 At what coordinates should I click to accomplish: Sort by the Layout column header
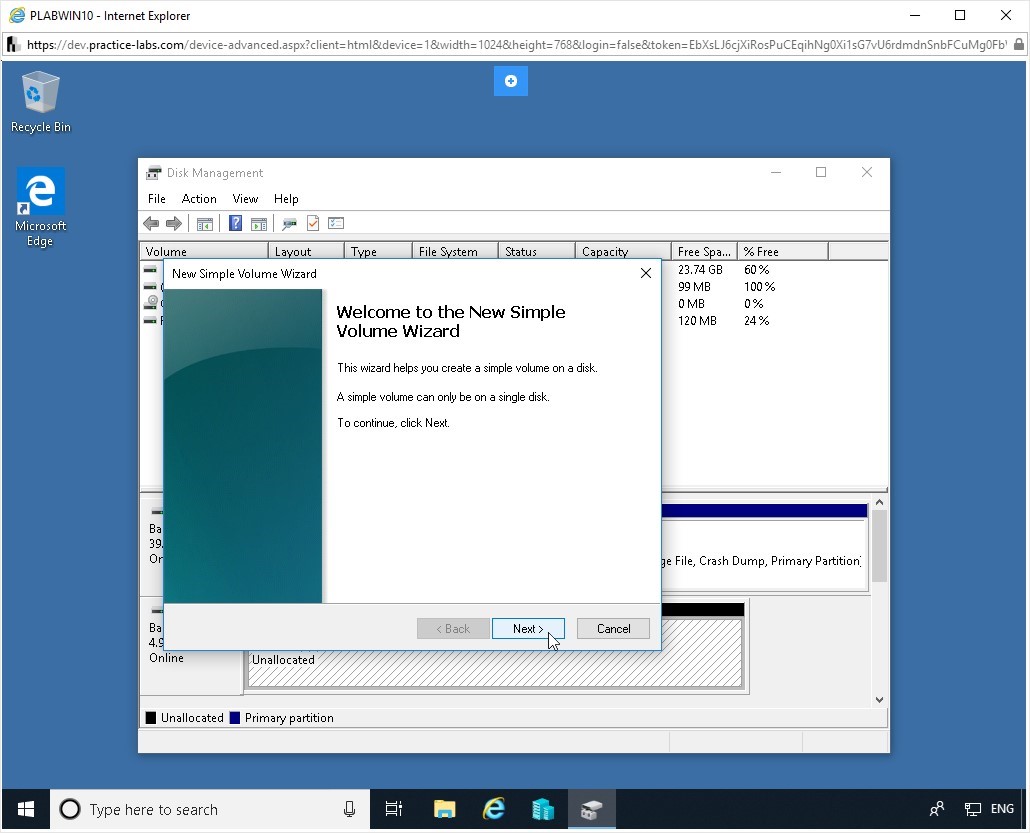(x=306, y=252)
